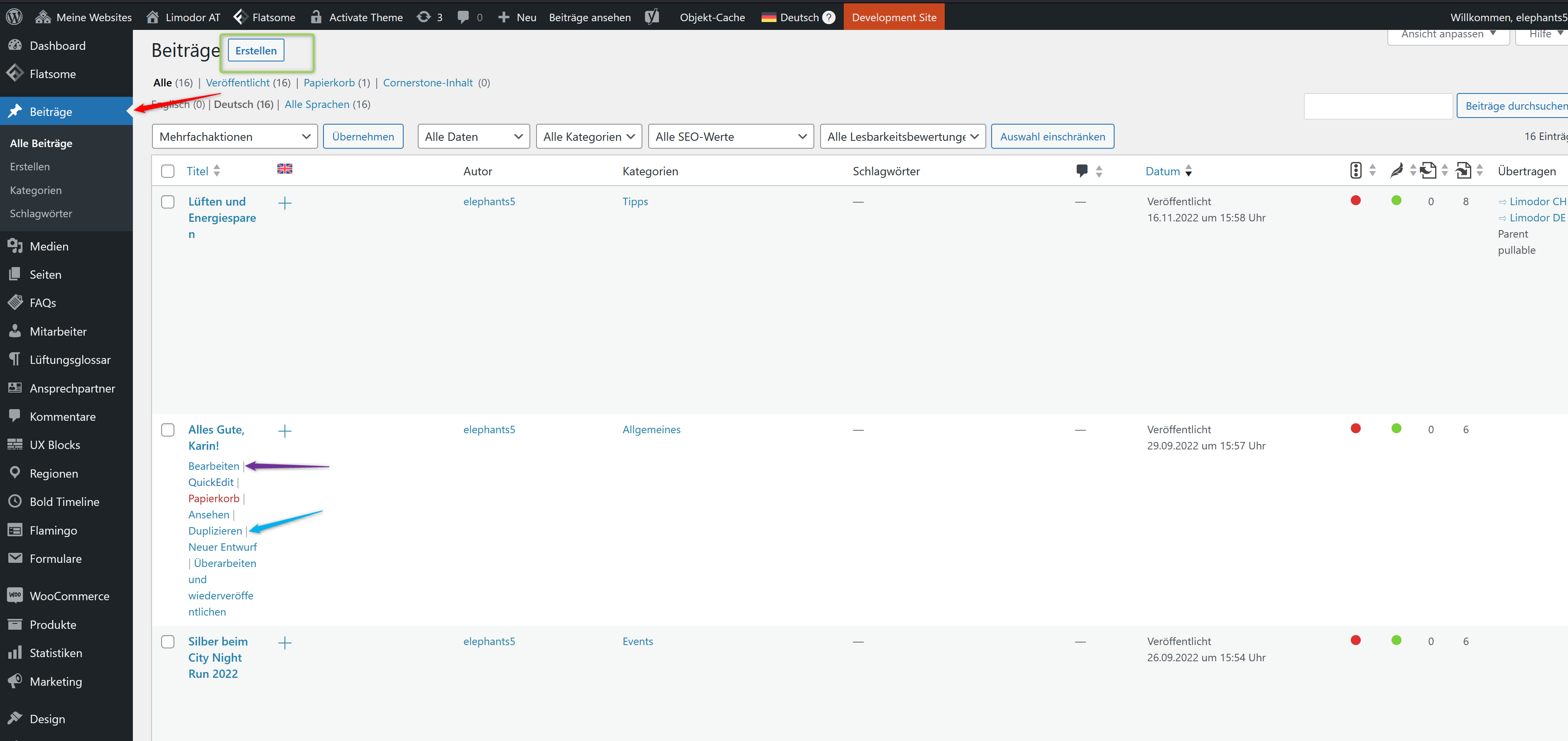Screen dimensions: 1568x741
Task: Open updates via the refresh icon
Action: pyautogui.click(x=424, y=17)
